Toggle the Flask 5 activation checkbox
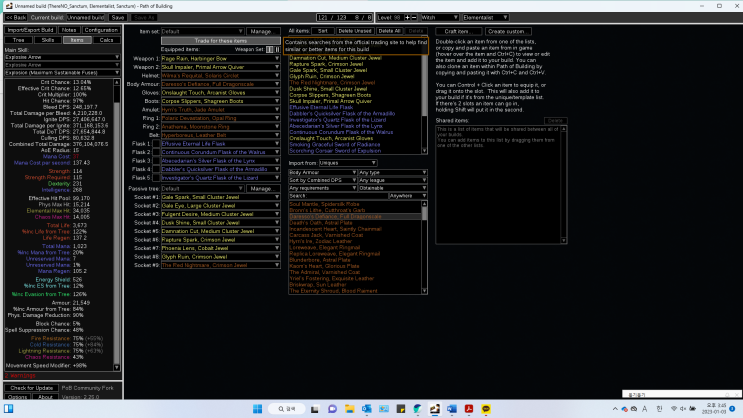 155,178
